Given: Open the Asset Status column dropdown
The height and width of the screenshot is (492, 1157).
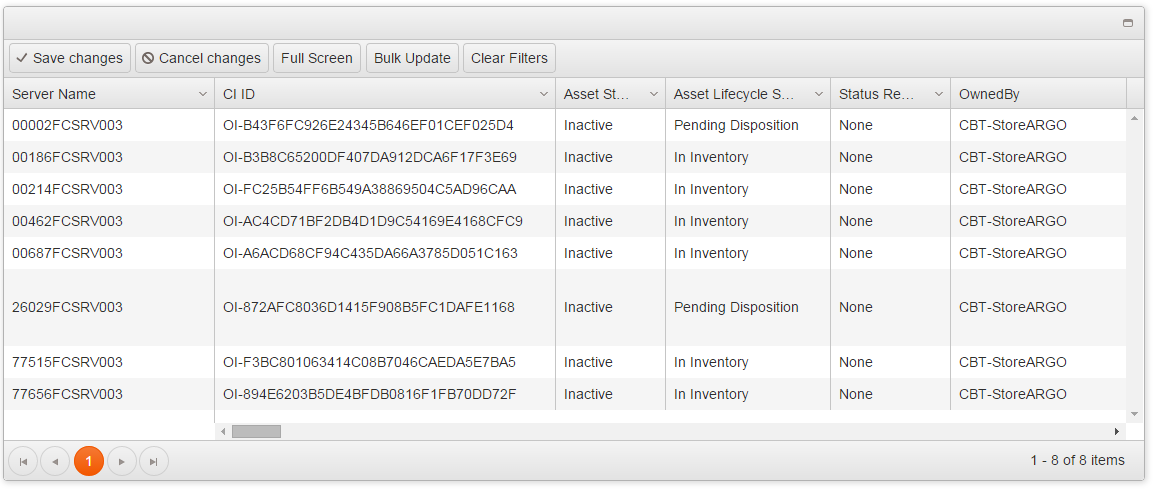Looking at the screenshot, I should tap(654, 94).
